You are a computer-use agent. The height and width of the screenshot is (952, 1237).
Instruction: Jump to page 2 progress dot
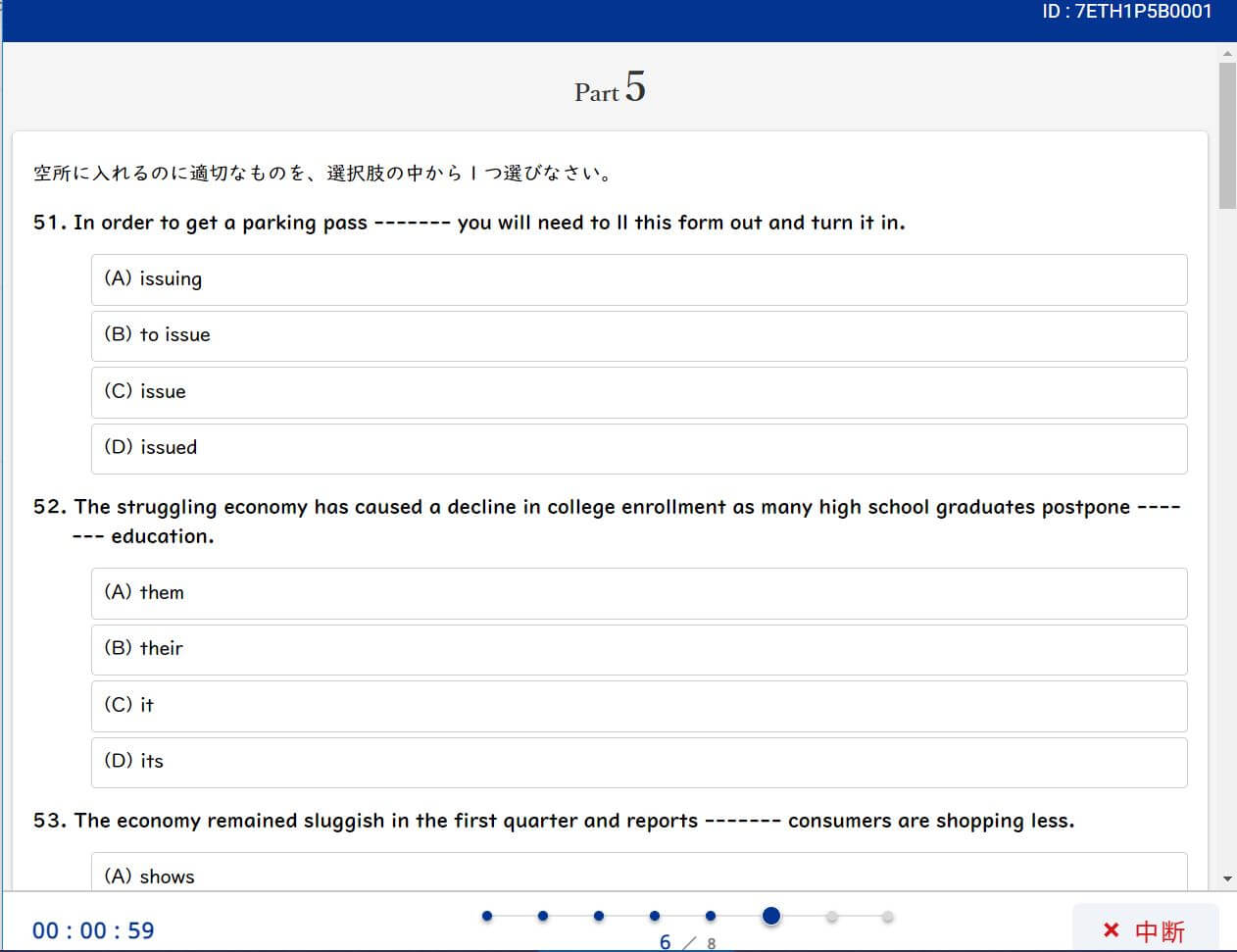pos(543,916)
